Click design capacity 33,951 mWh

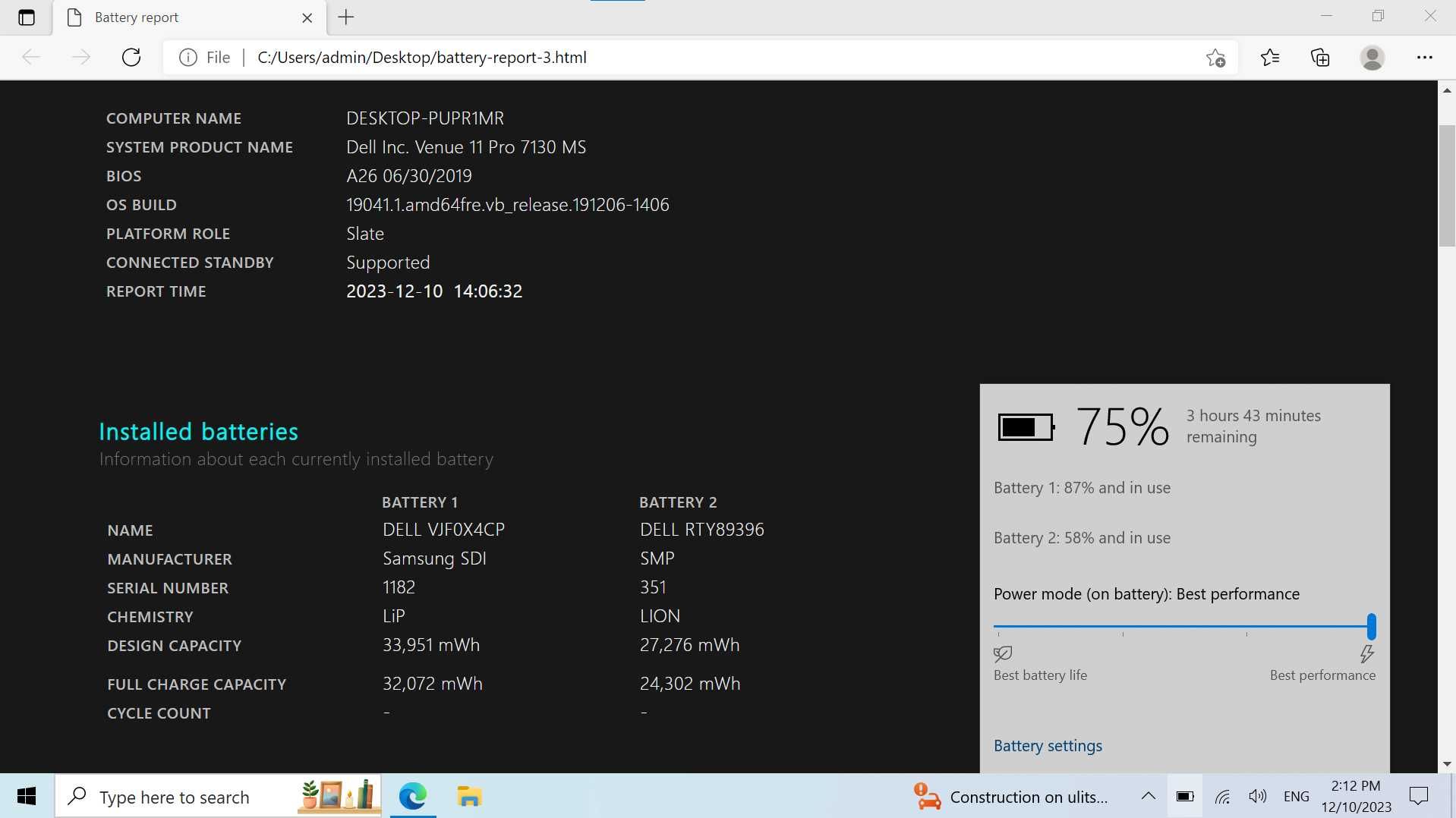click(431, 645)
